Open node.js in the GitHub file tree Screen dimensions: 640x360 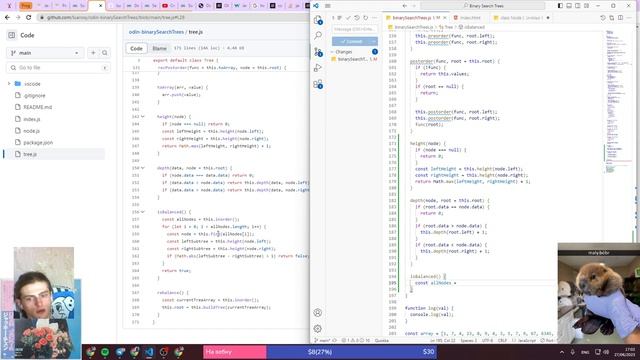tap(31, 131)
